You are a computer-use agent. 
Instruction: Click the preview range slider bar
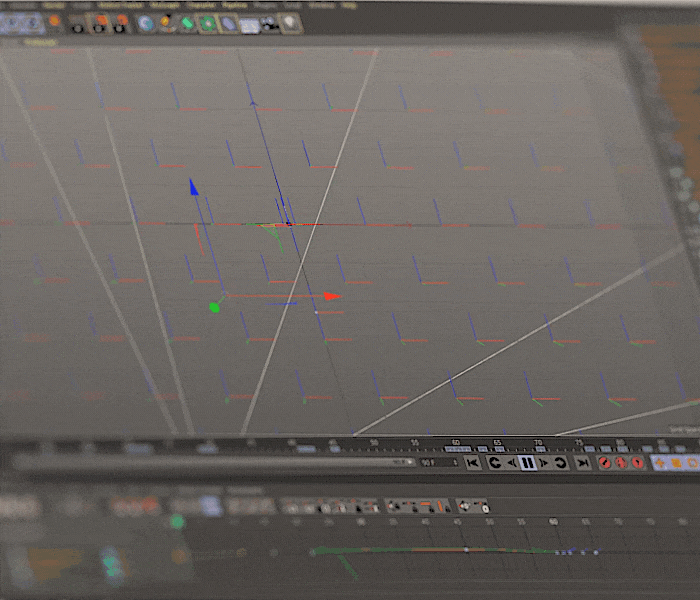point(213,462)
